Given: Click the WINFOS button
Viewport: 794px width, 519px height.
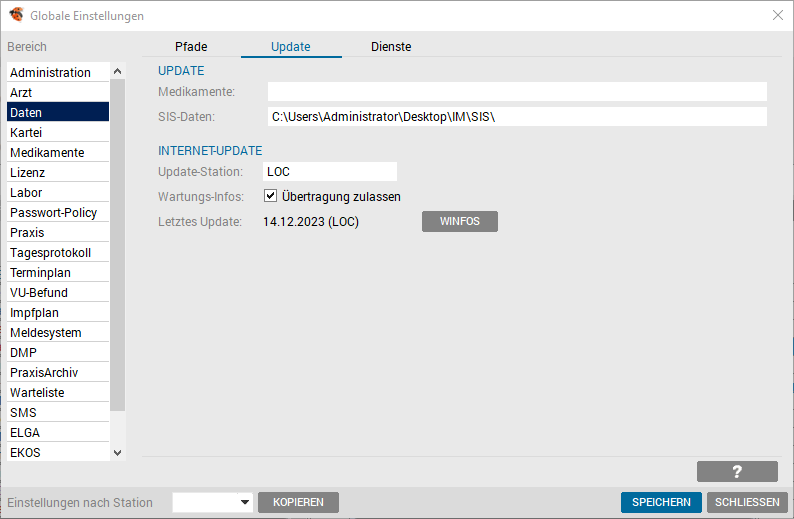Looking at the screenshot, I should (x=460, y=221).
